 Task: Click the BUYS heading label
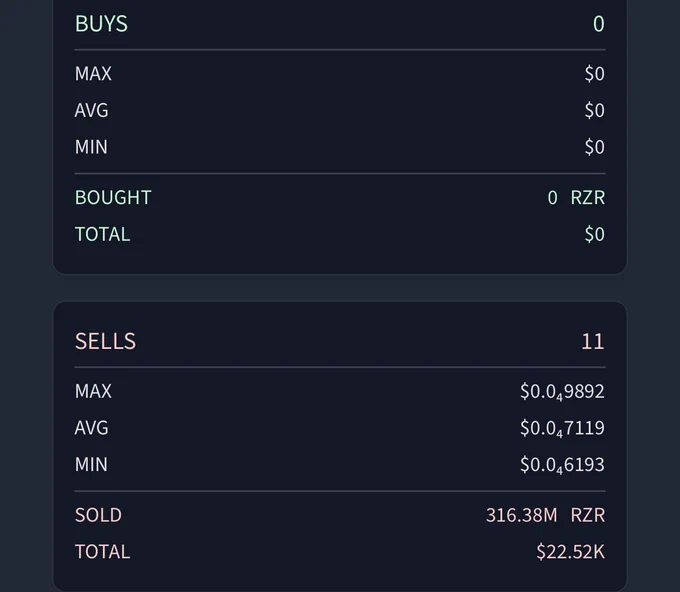(101, 23)
